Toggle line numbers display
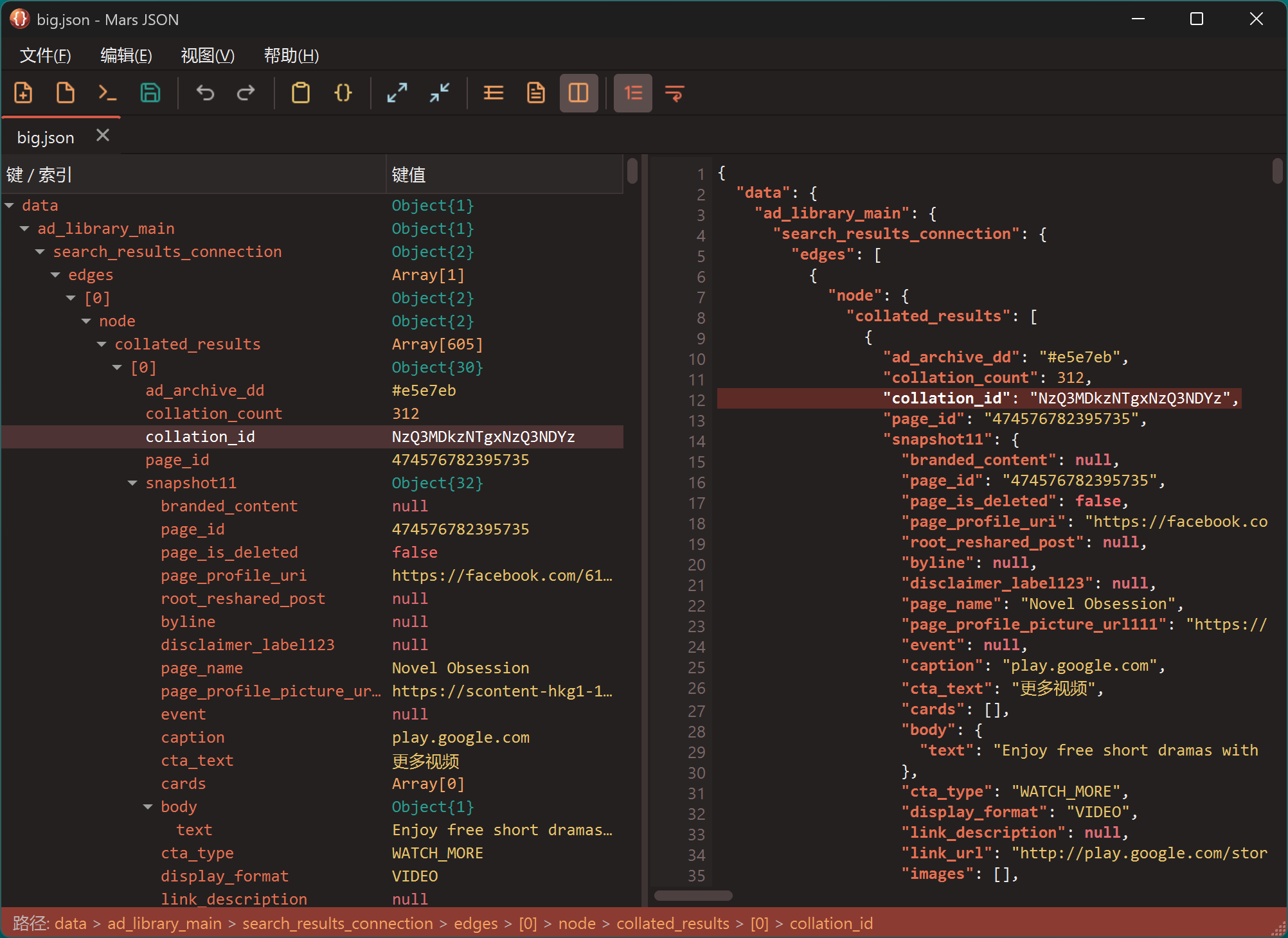This screenshot has height=938, width=1288. [x=632, y=93]
